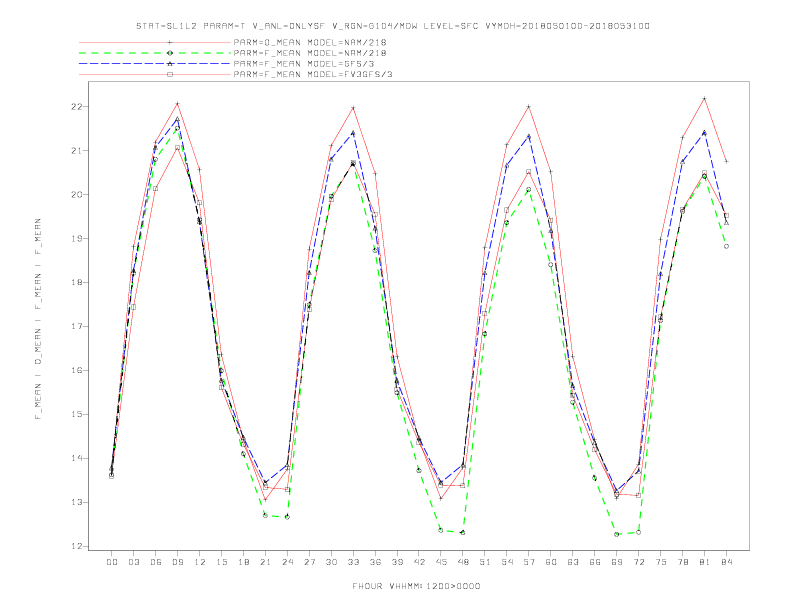Click y-axis tick label 20
This screenshot has width=792, height=612.
[77, 194]
